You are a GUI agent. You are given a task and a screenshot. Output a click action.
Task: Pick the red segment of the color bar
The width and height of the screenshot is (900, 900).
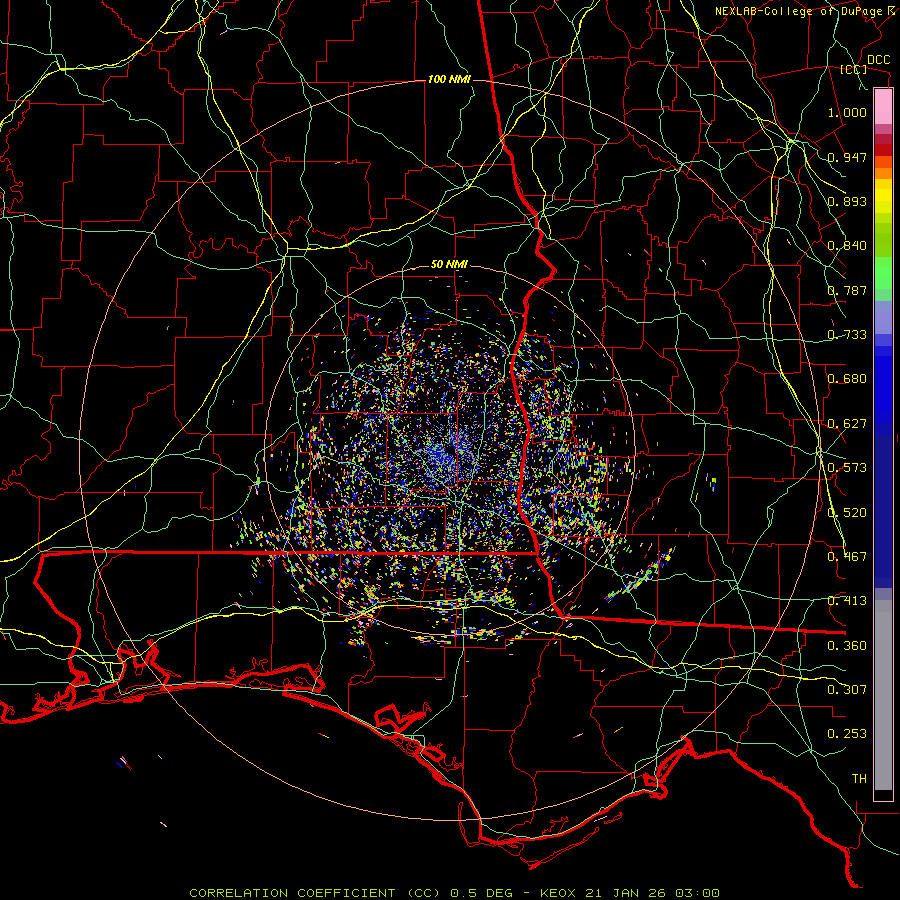(883, 150)
